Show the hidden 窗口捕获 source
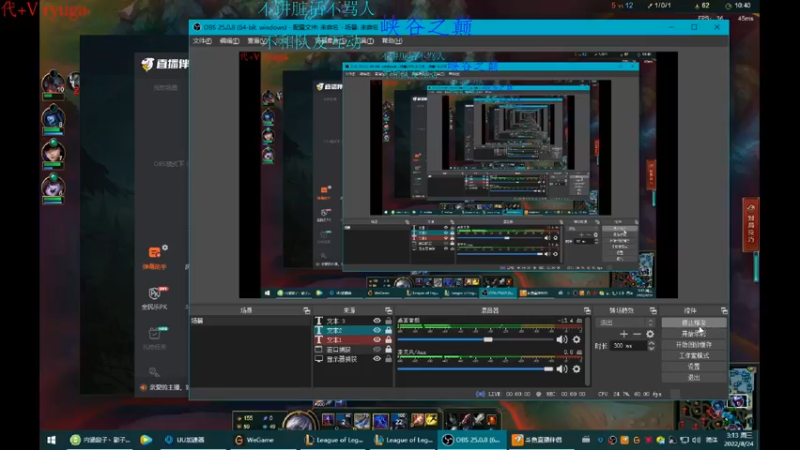 coord(377,349)
